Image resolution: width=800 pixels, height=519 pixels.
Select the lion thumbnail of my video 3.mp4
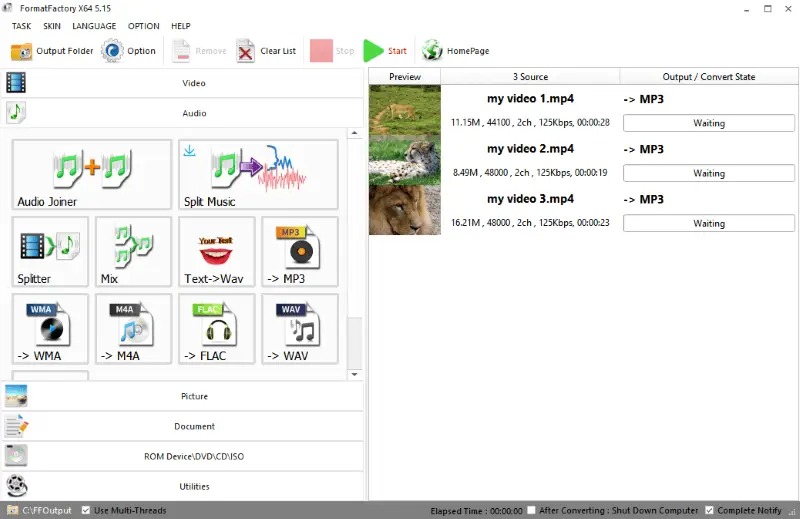[x=405, y=210]
